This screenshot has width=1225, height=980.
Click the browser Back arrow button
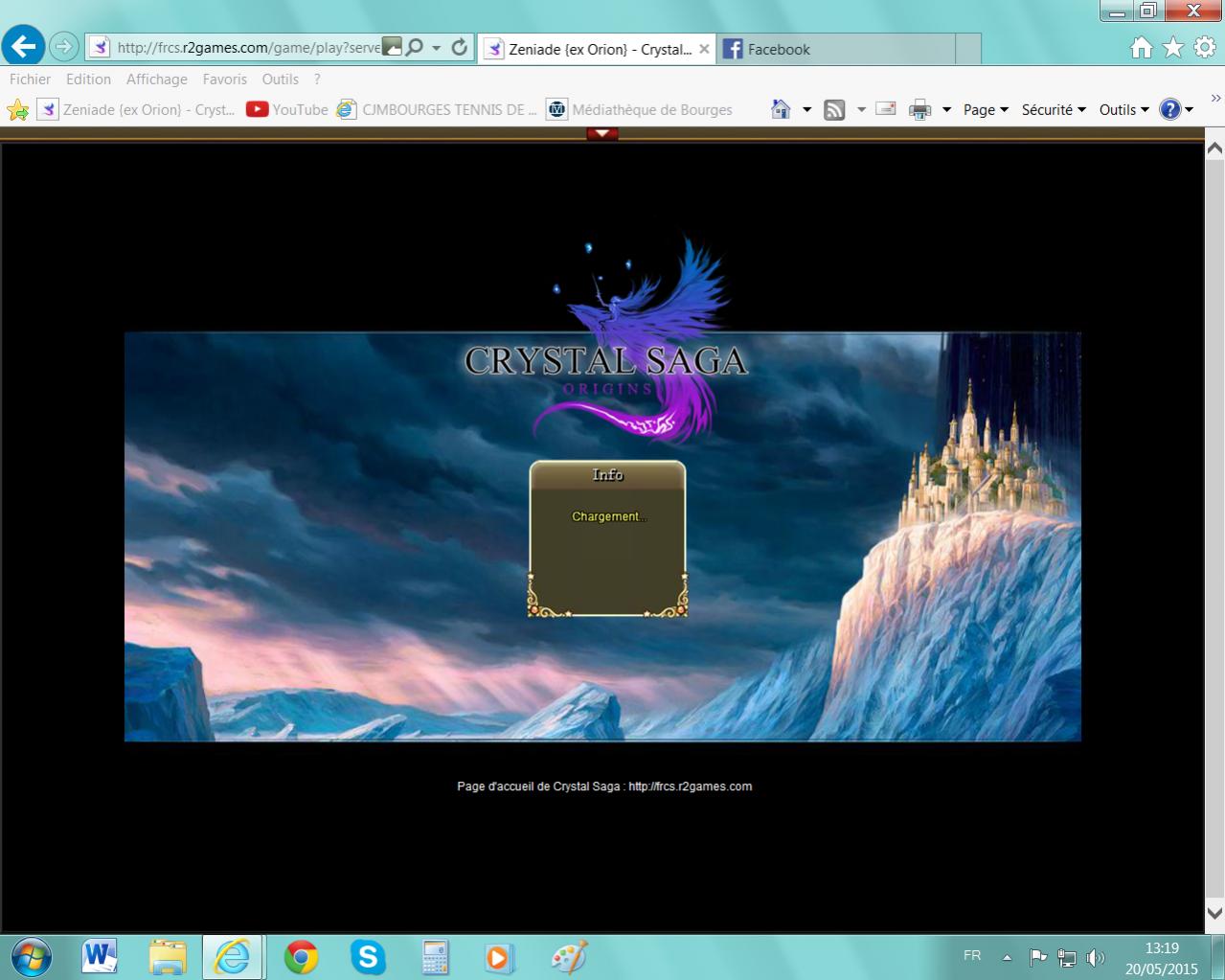(x=24, y=46)
